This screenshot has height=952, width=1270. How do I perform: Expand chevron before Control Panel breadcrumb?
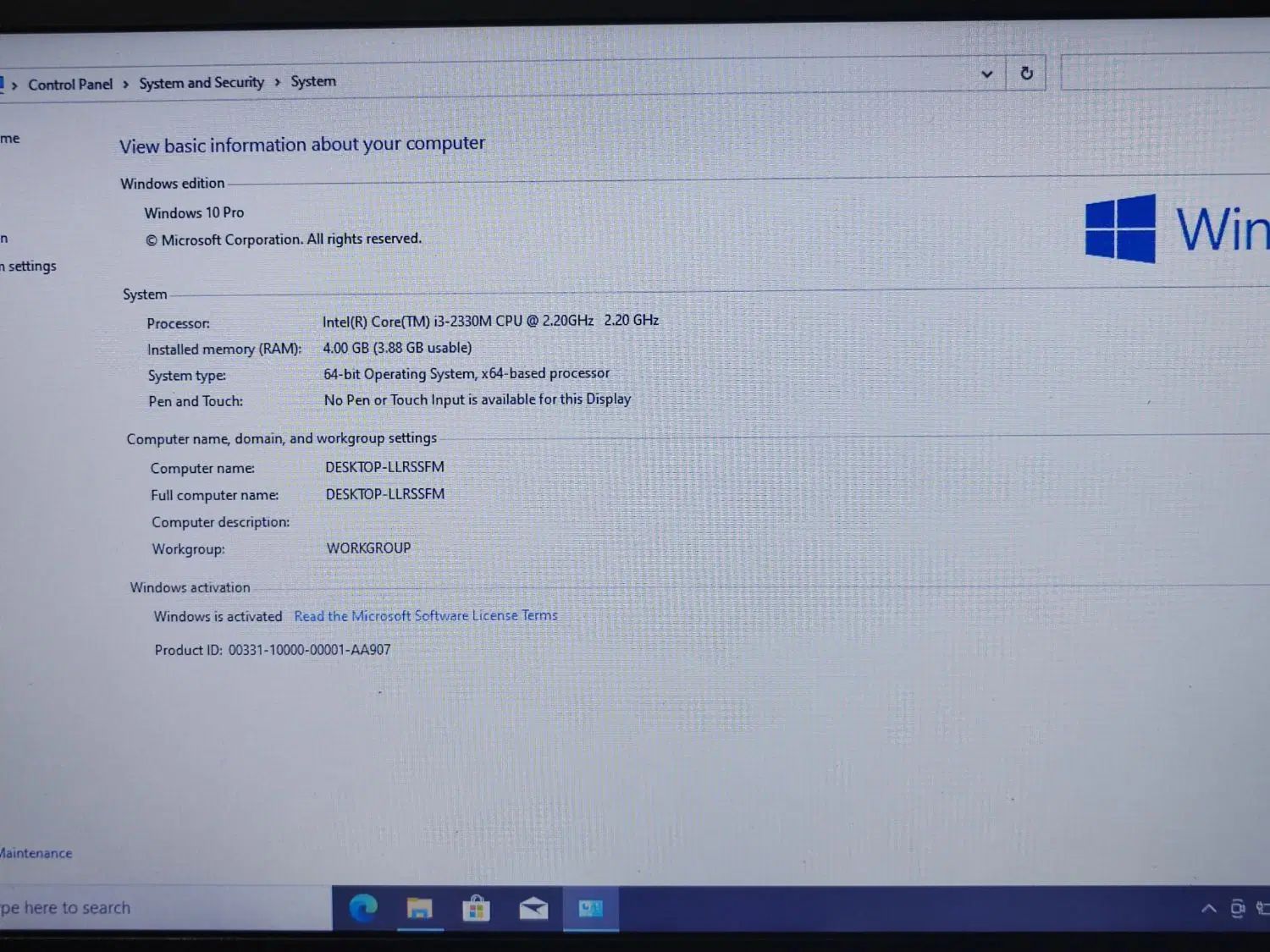click(x=14, y=85)
